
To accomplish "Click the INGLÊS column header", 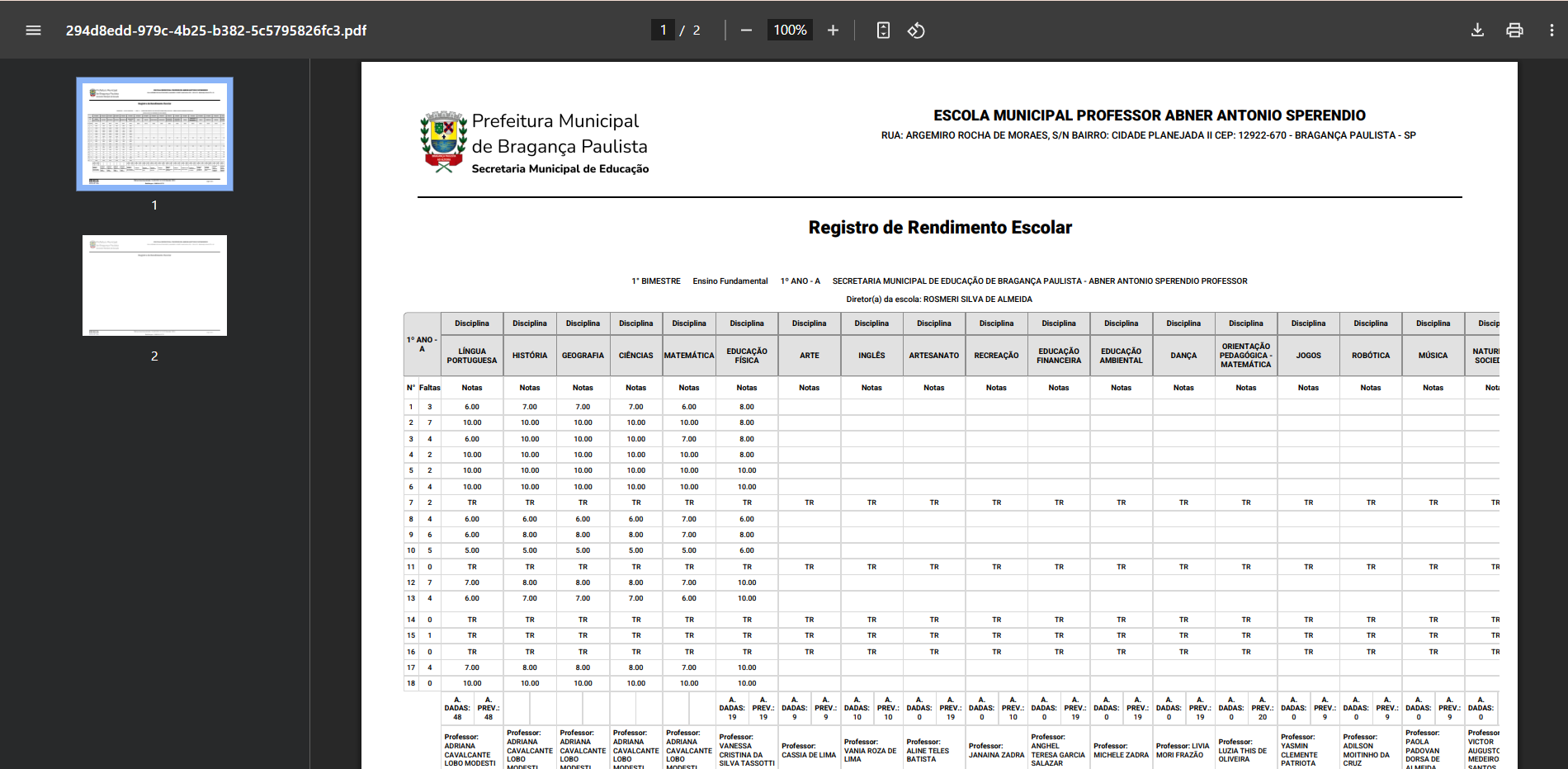I will click(871, 356).
